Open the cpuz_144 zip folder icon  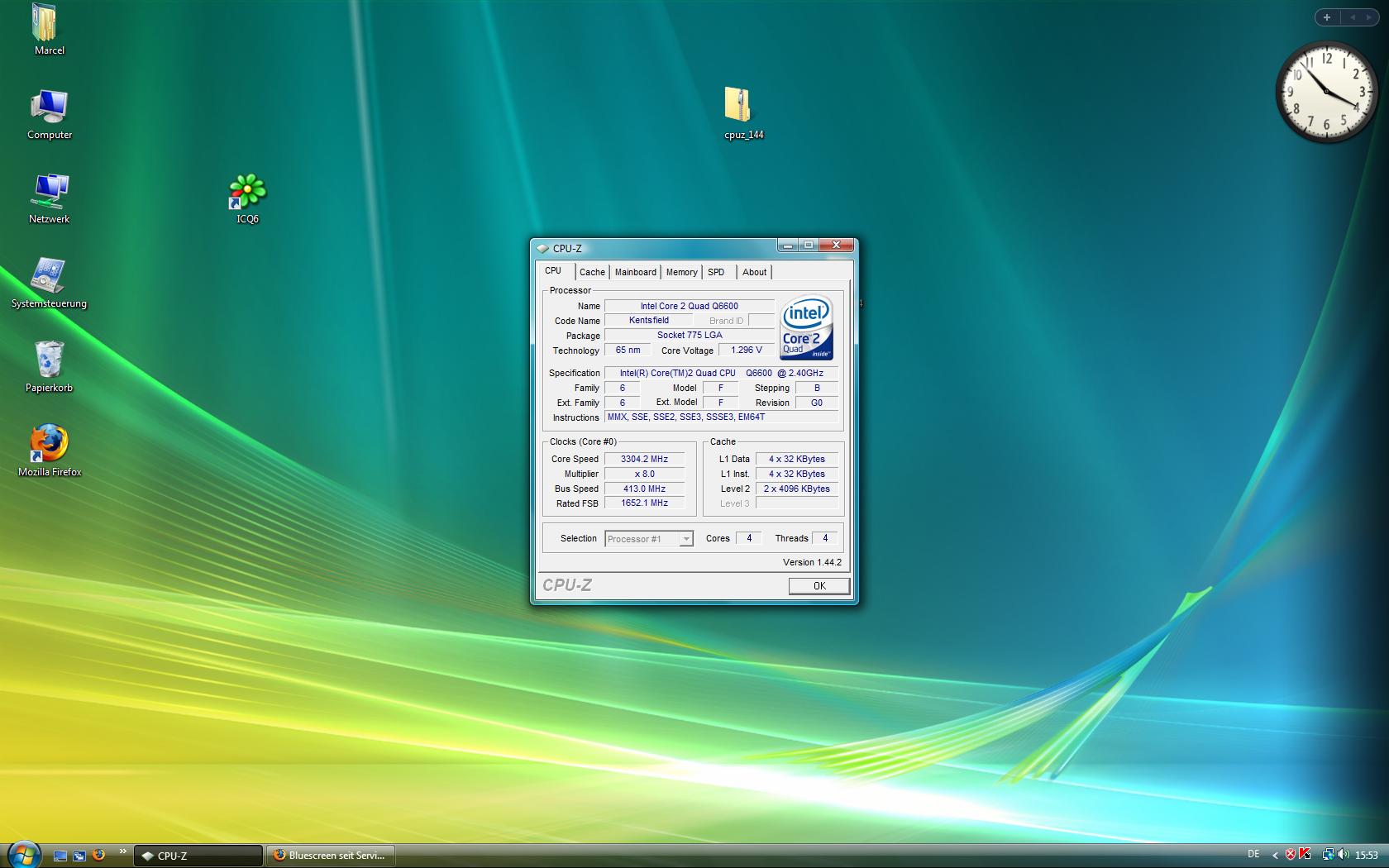tap(737, 106)
